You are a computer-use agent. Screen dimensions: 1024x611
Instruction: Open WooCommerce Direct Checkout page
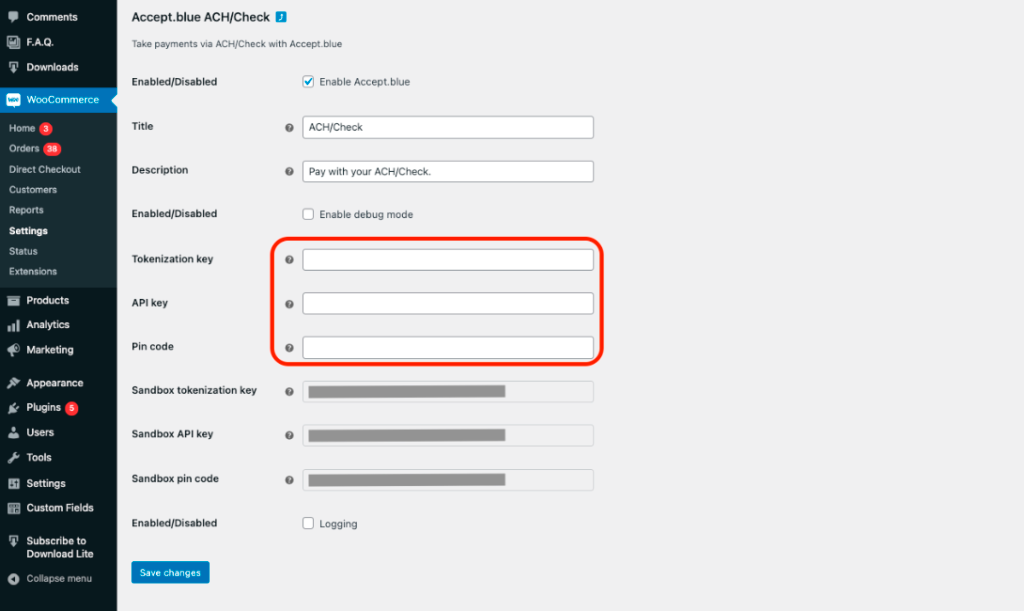44,169
